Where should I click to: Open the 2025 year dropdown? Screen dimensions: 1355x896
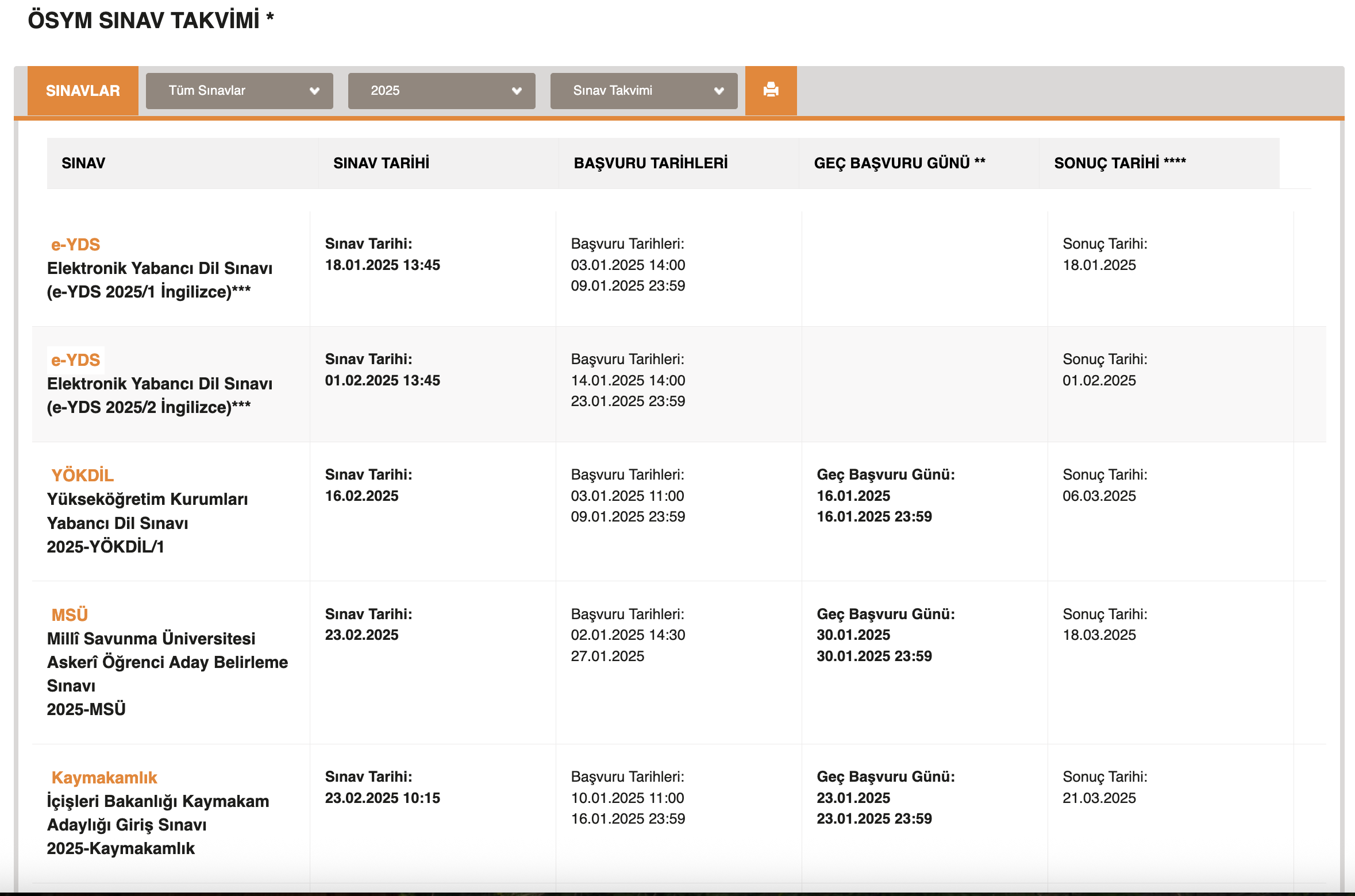pos(441,91)
